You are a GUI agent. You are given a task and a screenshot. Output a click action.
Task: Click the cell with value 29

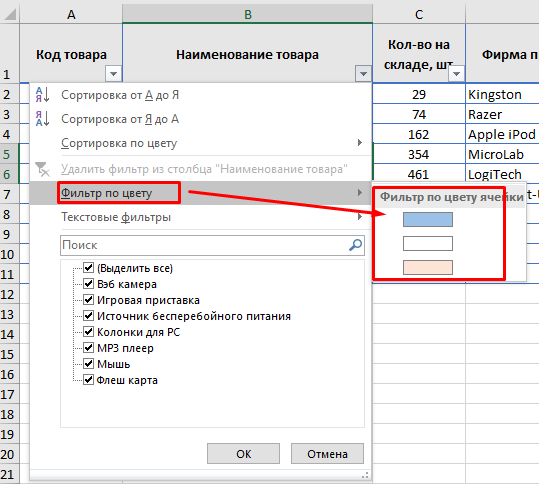(419, 94)
